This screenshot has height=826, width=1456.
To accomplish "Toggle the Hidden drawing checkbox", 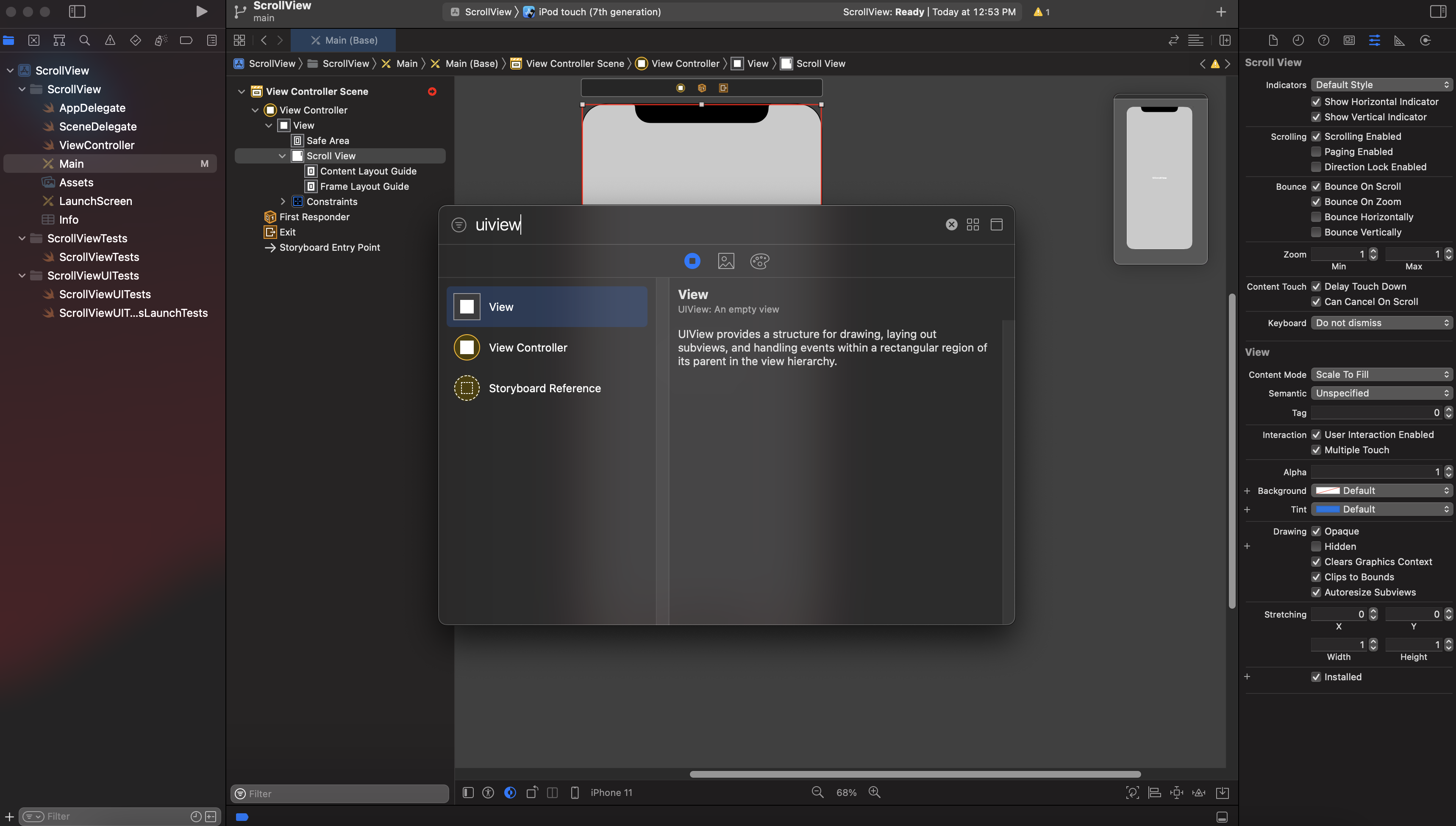I will 1316,546.
